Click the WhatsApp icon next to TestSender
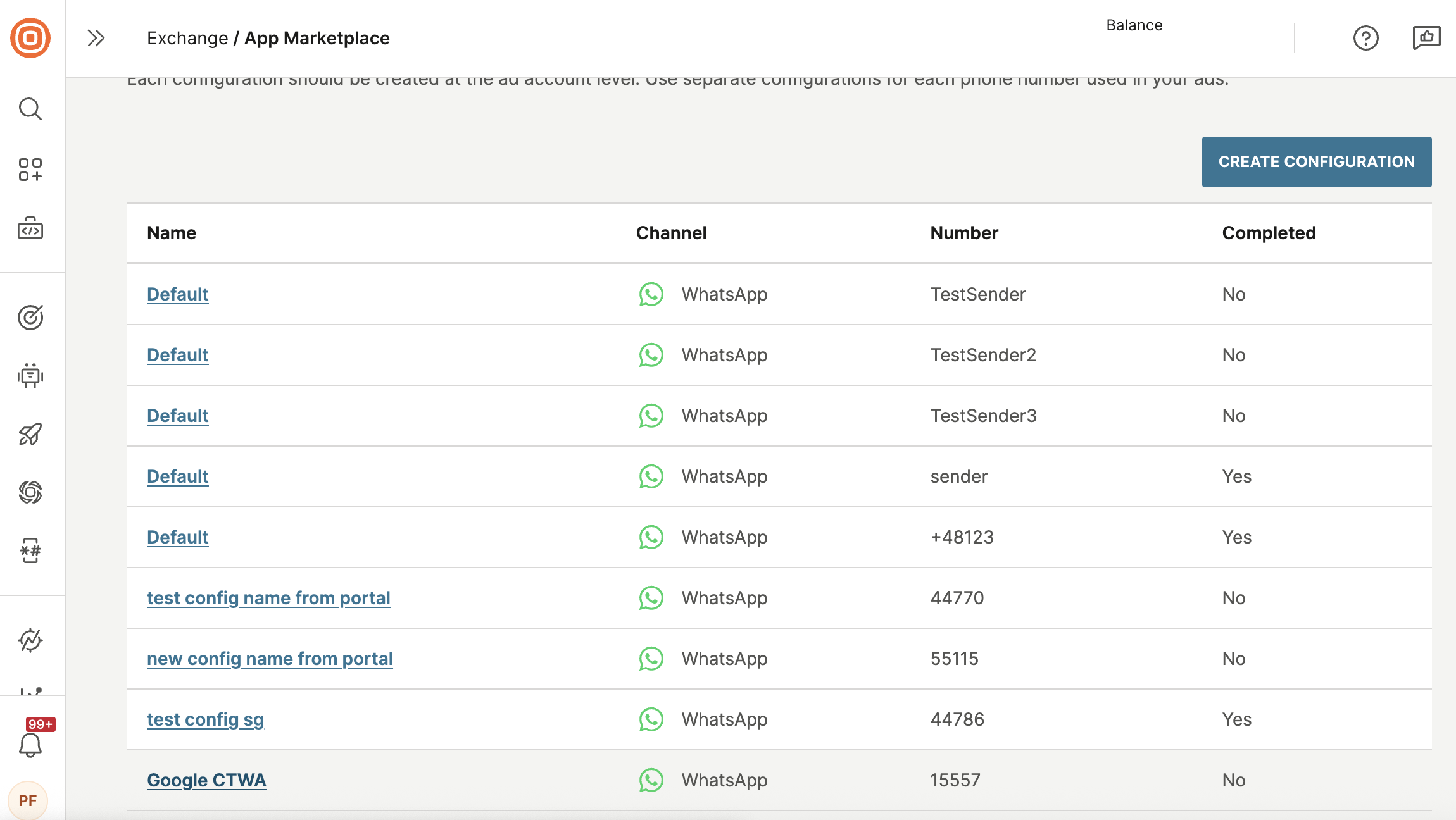The width and height of the screenshot is (1456, 820). (651, 294)
